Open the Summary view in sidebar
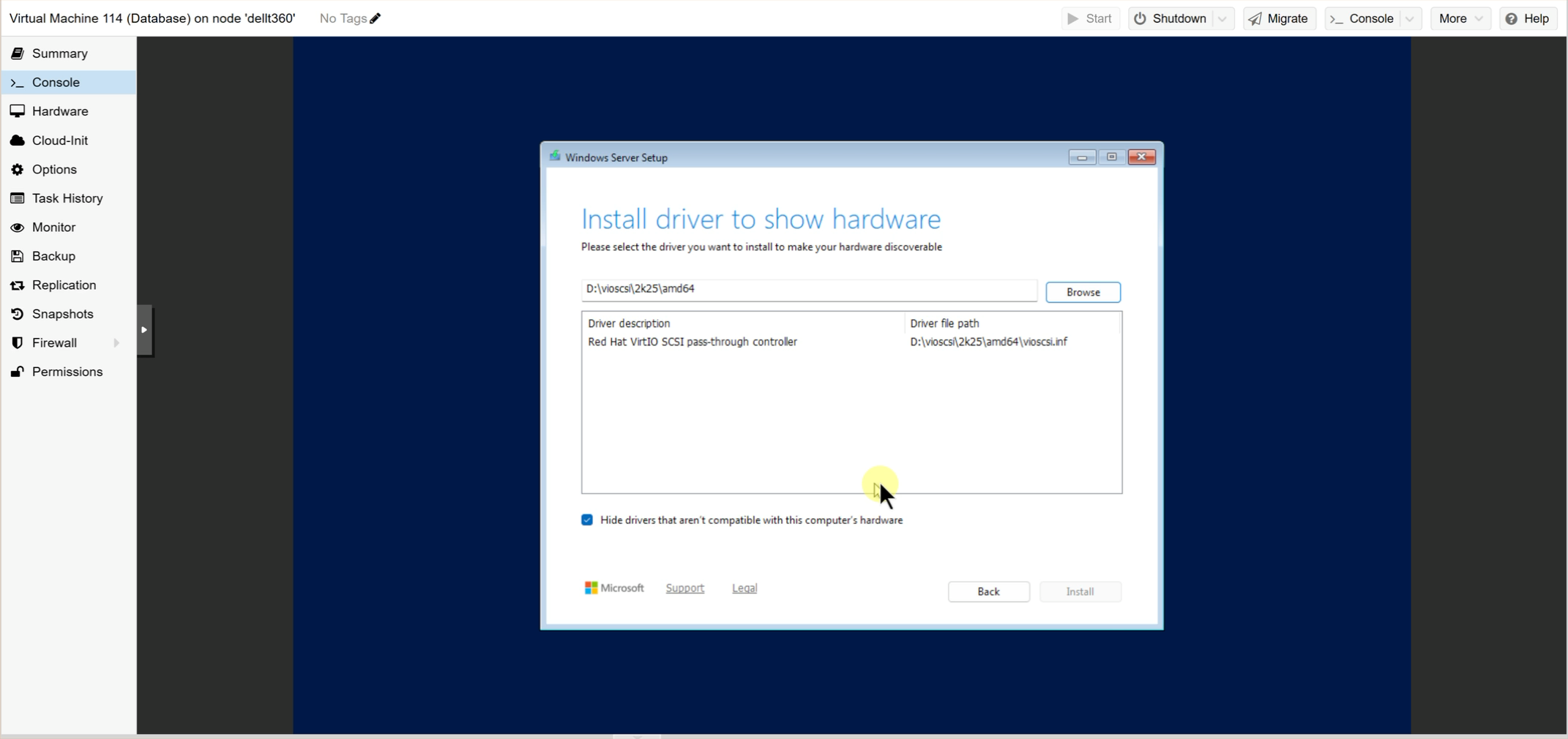Viewport: 1568px width, 739px height. click(x=59, y=53)
